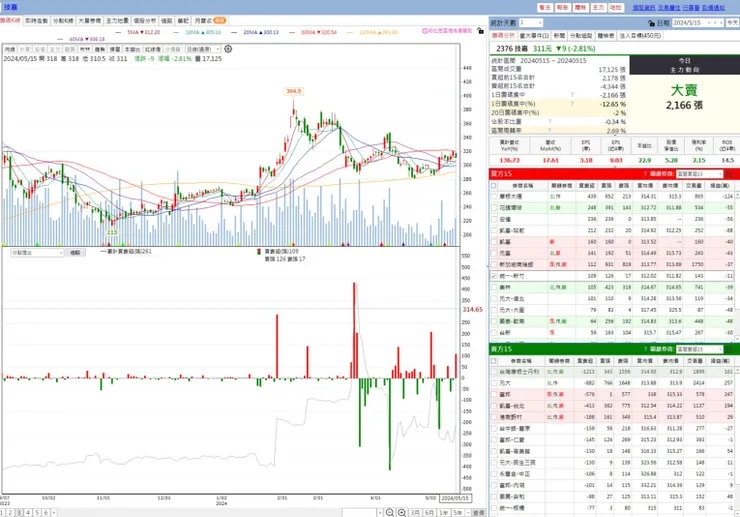Open the 日線(還原) period dropdown
This screenshot has width=740, height=517.
(203, 49)
